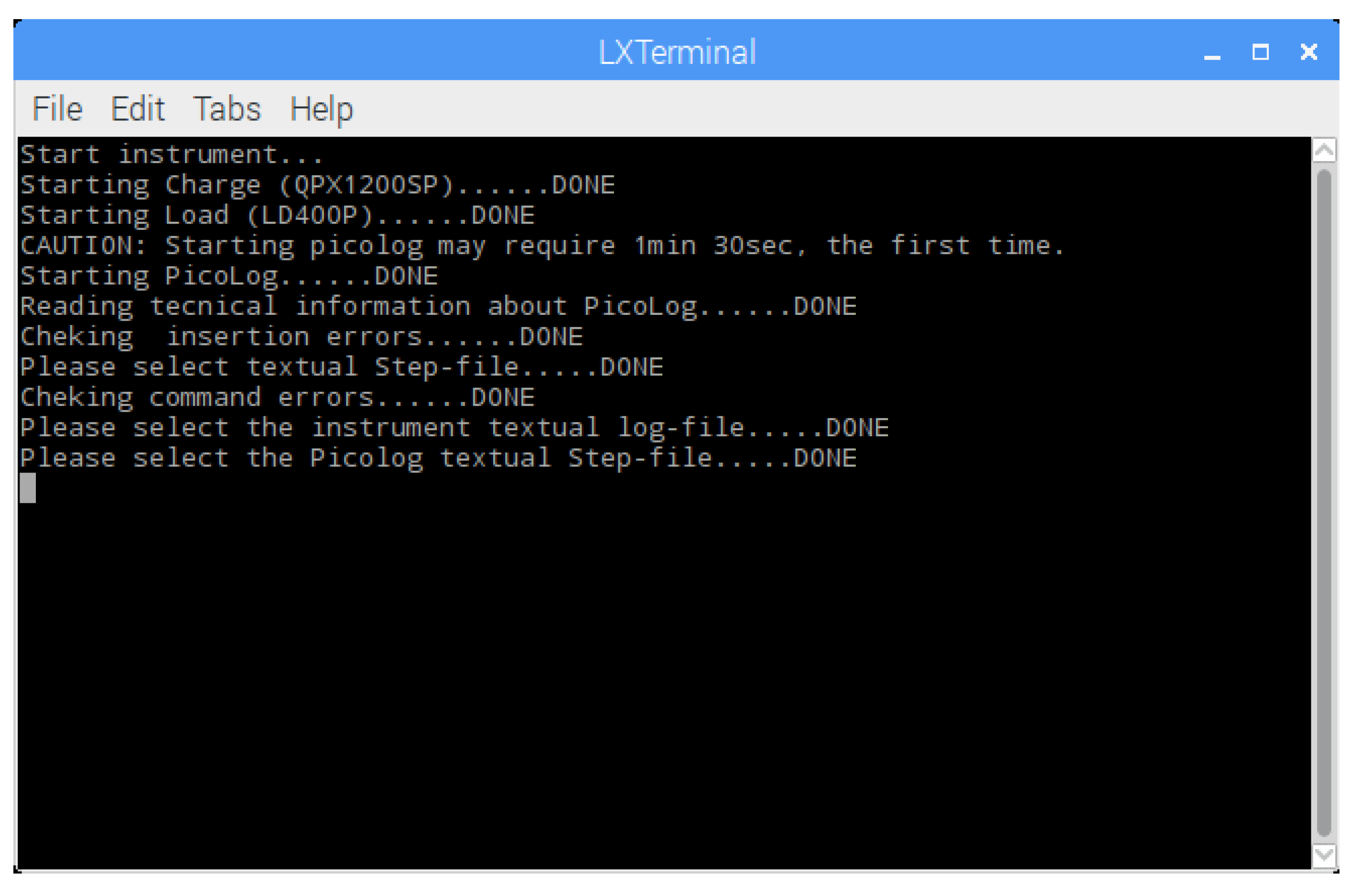The height and width of the screenshot is (896, 1350).
Task: Click the CAUTION picolog warning line
Action: pyautogui.click(x=541, y=246)
